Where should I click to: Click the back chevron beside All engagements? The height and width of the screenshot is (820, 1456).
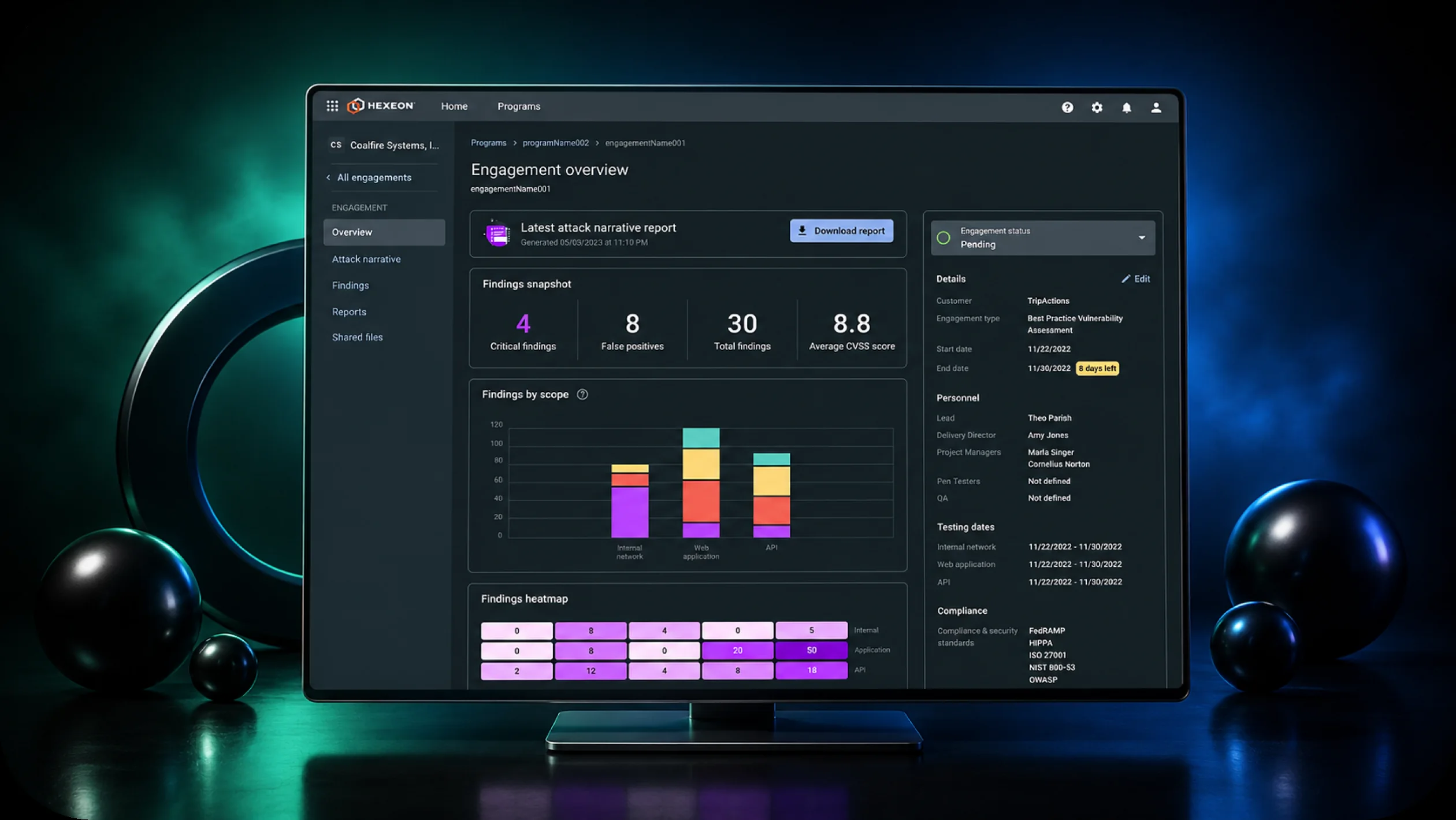328,177
